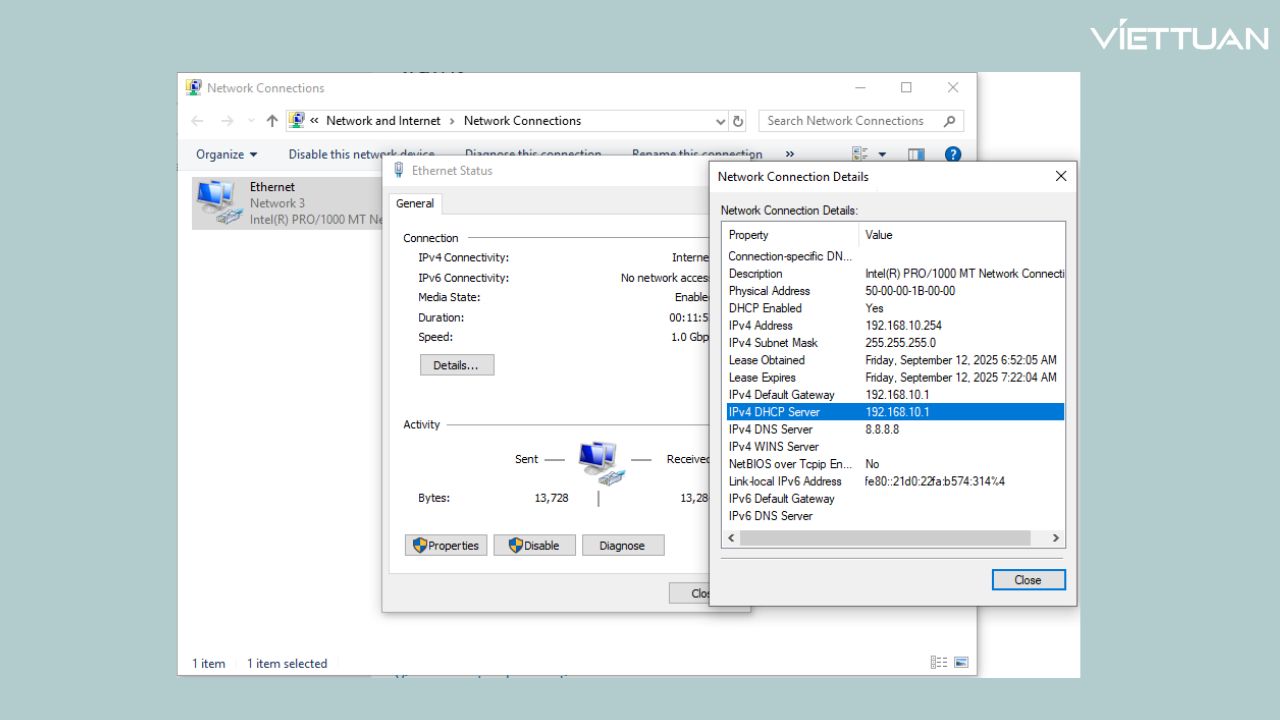Open the Details... button
The image size is (1280, 720).
pos(456,365)
